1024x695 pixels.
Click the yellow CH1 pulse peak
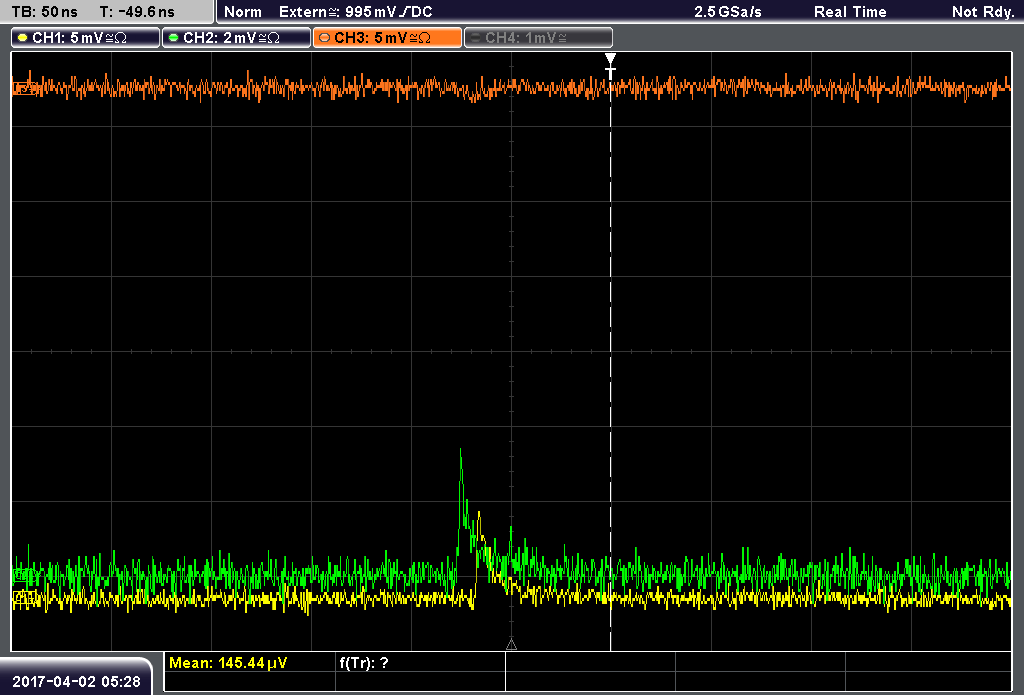(x=479, y=515)
